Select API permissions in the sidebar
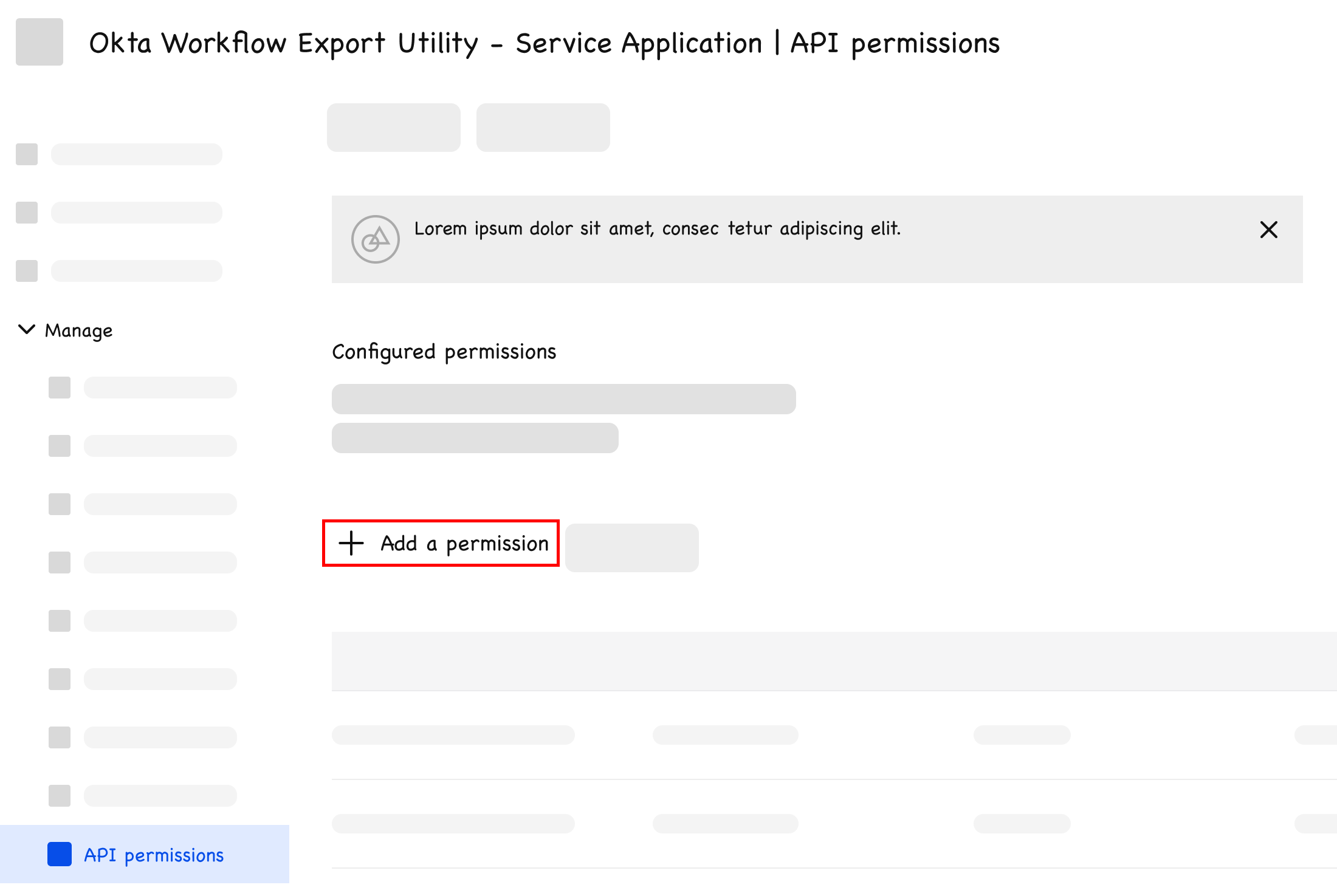This screenshot has height=896, width=1337. 153,855
